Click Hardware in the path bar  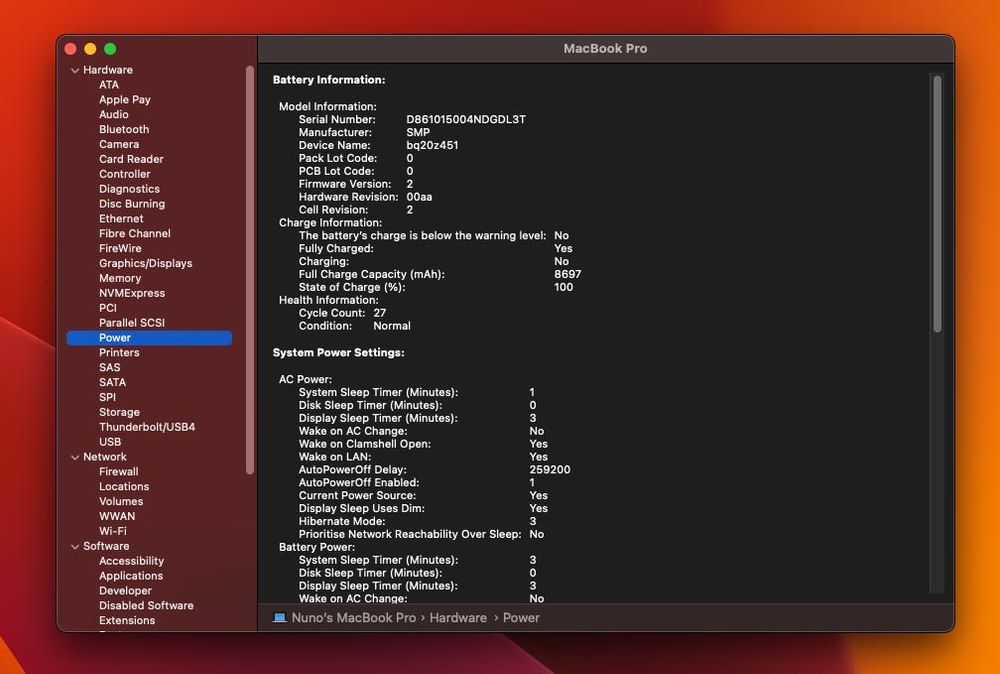pos(458,617)
